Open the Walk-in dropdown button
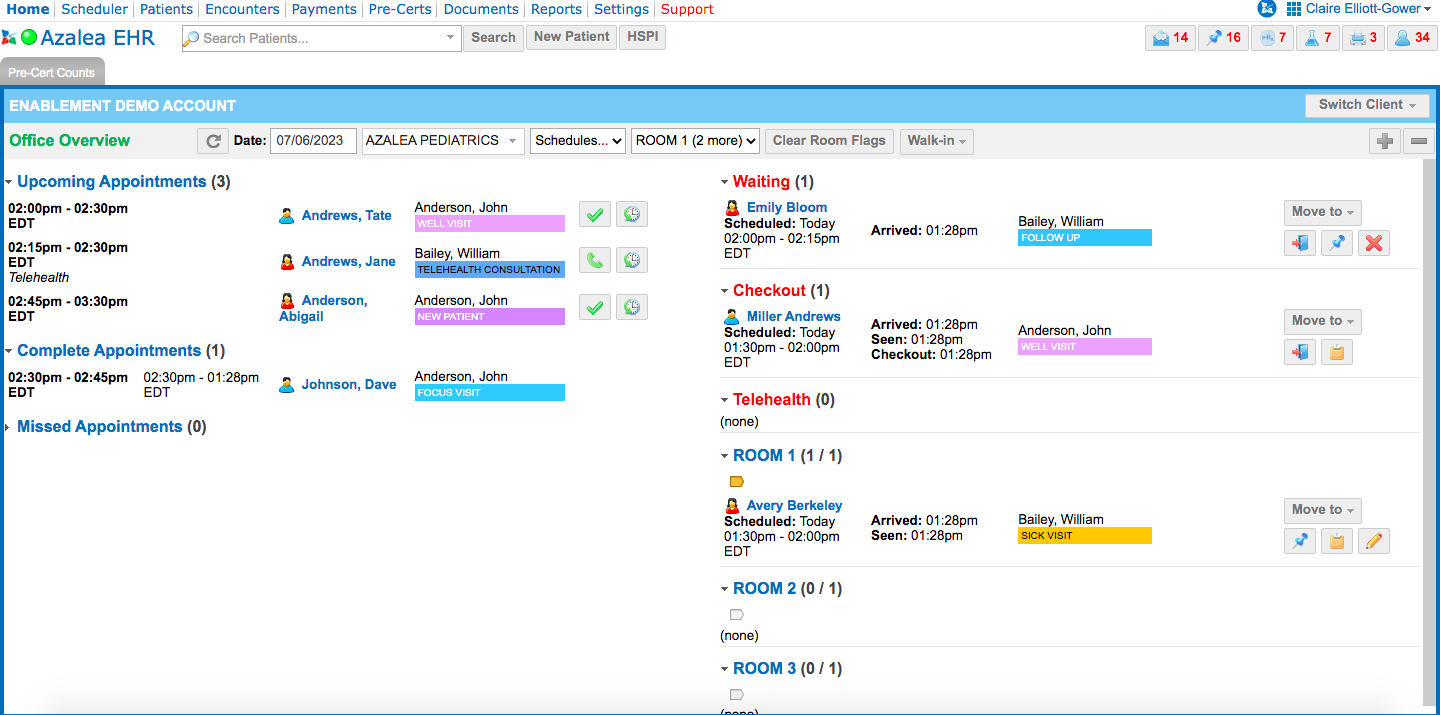Screen dimensions: 1440x715 point(937,141)
